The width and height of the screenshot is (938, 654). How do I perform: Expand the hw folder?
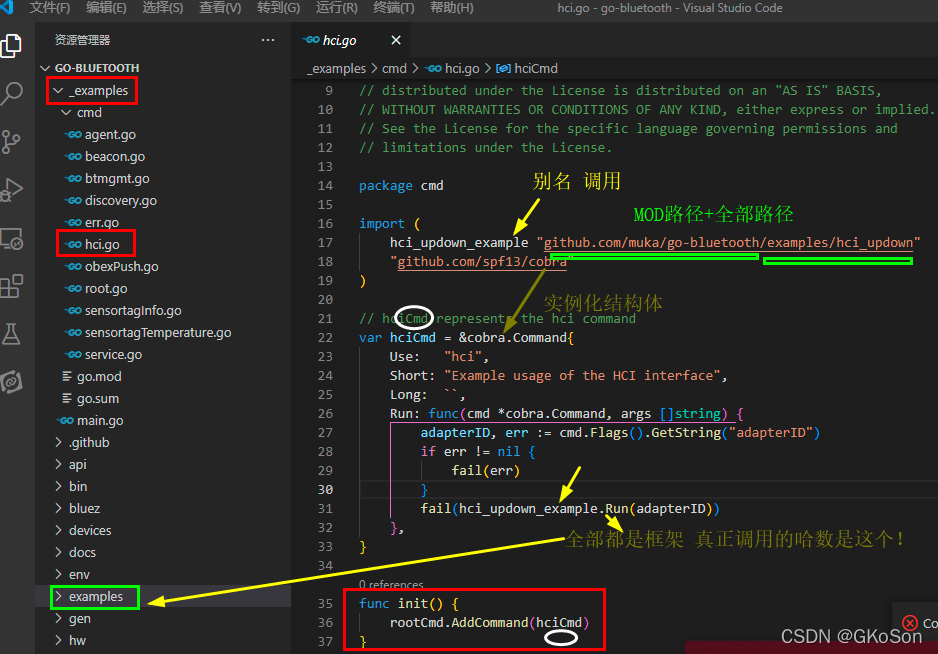click(x=59, y=640)
